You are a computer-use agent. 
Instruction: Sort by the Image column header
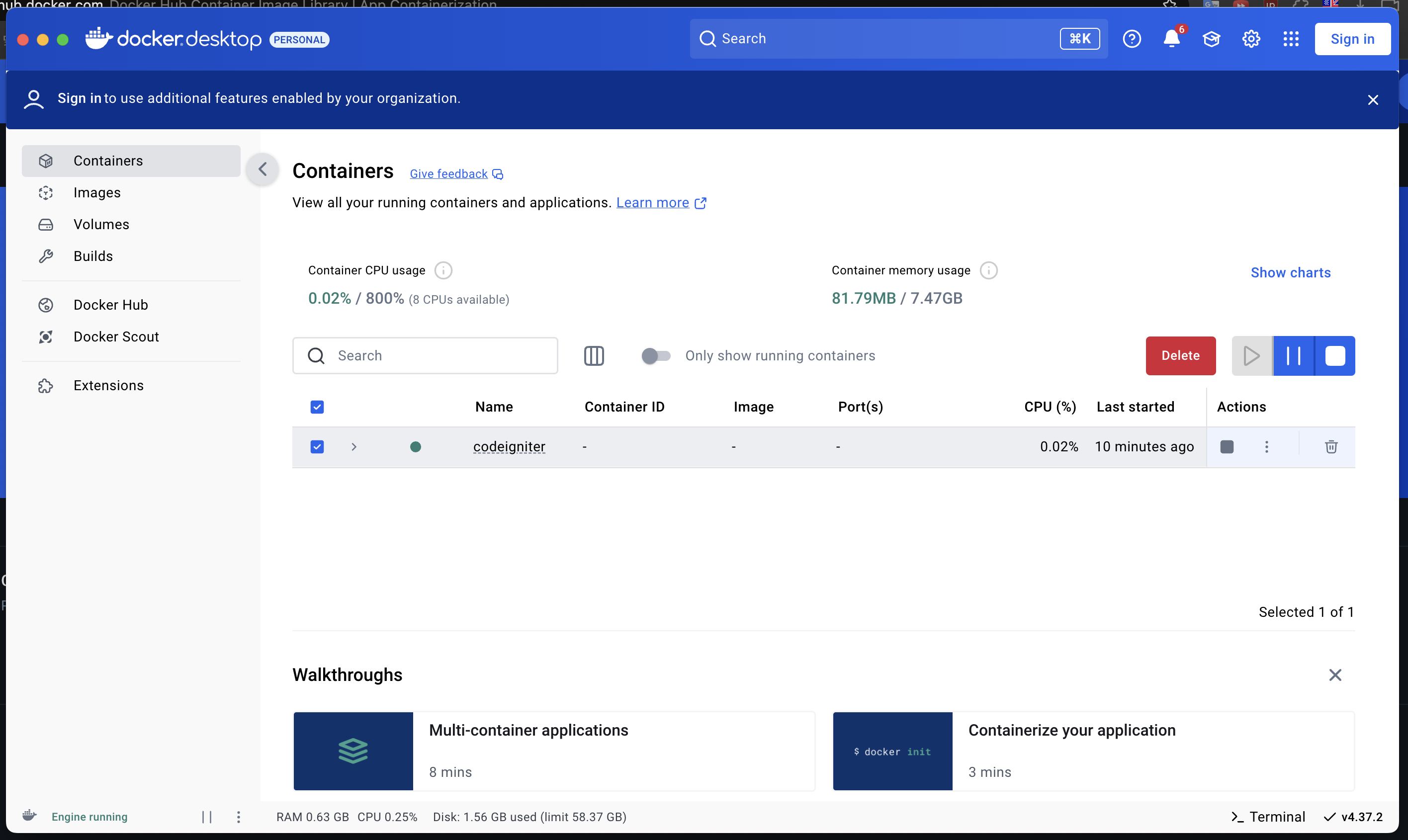pos(753,407)
